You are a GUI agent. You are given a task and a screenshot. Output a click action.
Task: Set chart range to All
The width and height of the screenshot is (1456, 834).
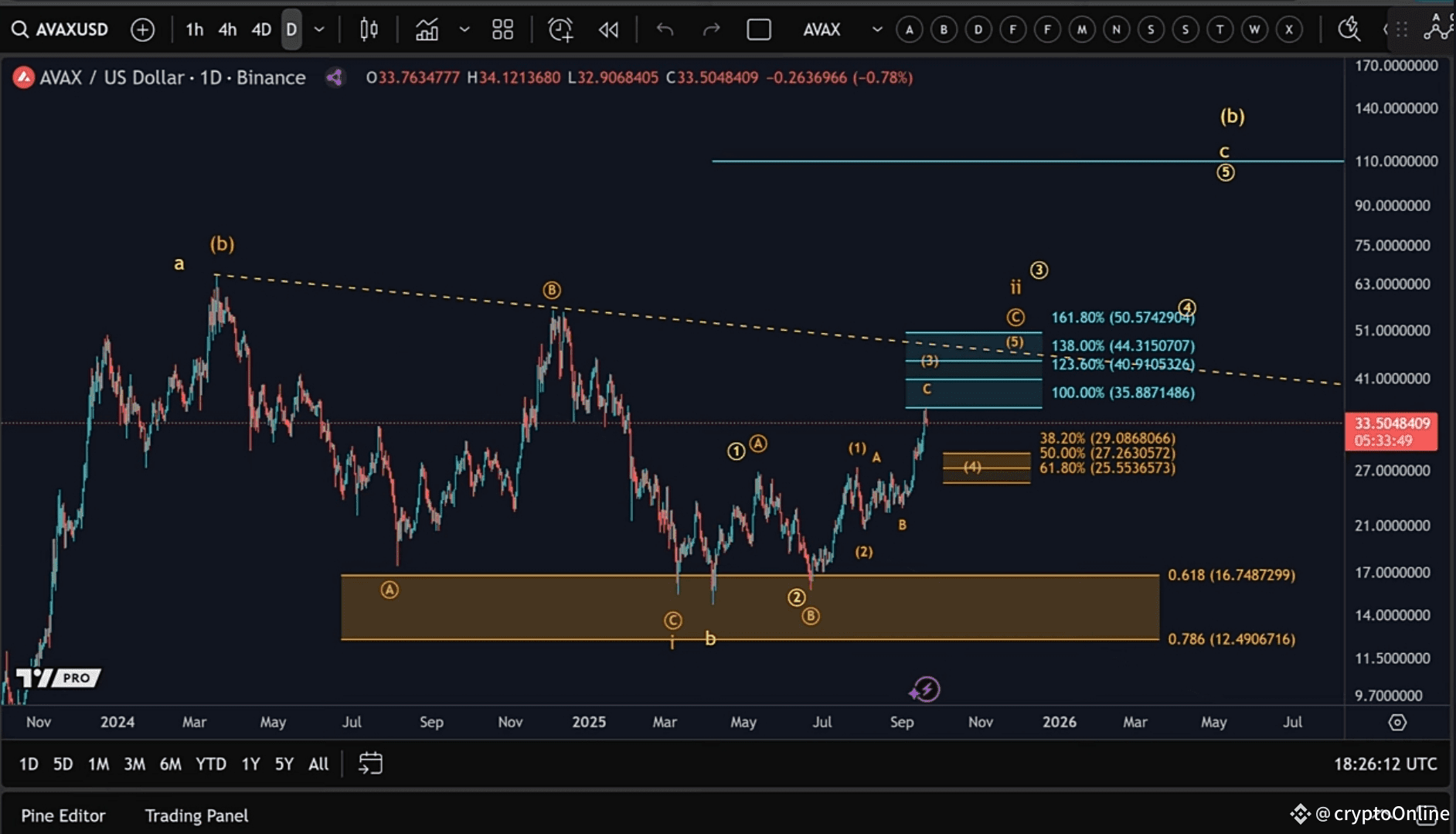[x=318, y=764]
